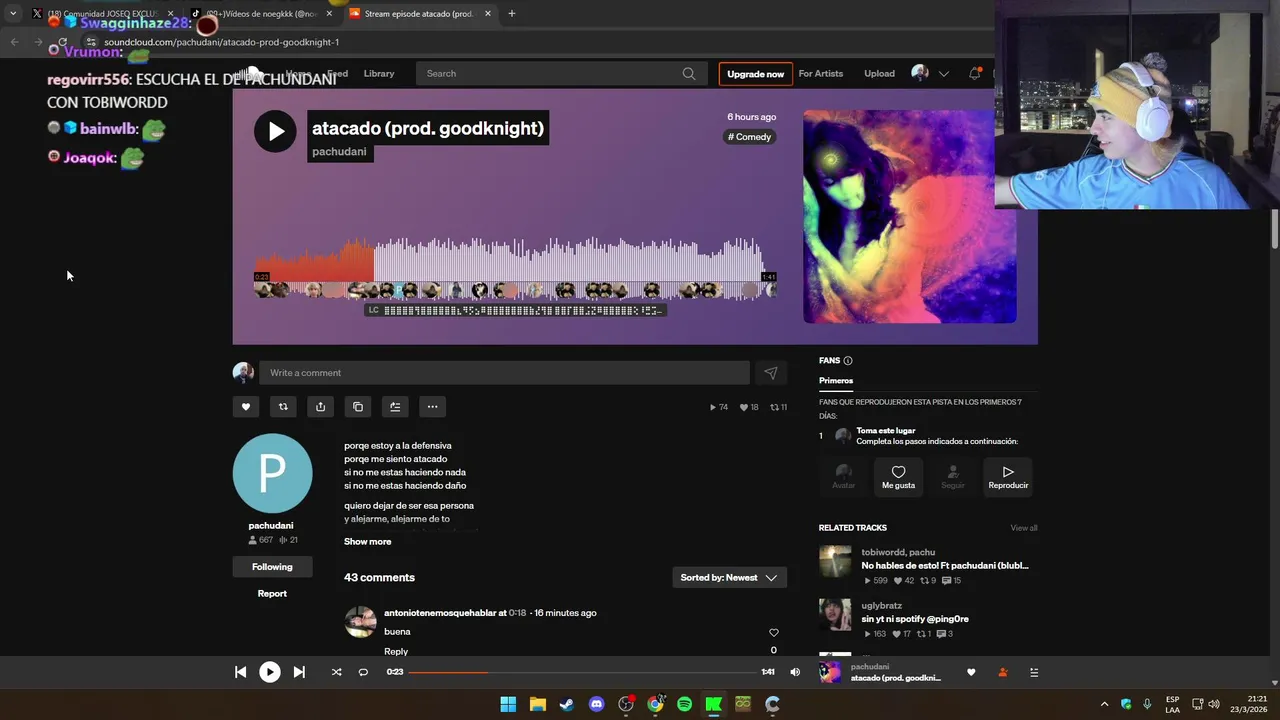
Task: Open browser tab search dropdown arrow
Action: click(x=13, y=14)
